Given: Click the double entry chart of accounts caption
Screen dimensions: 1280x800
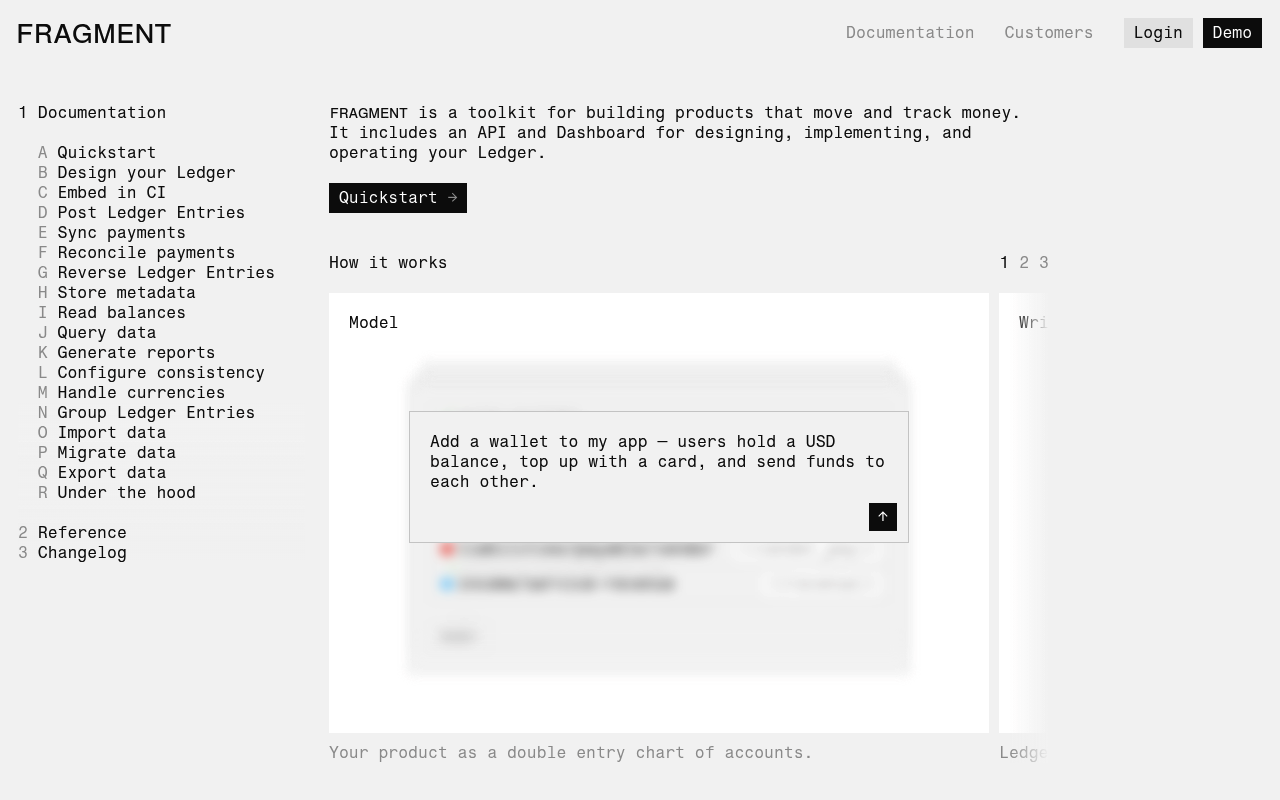Looking at the screenshot, I should click(571, 753).
